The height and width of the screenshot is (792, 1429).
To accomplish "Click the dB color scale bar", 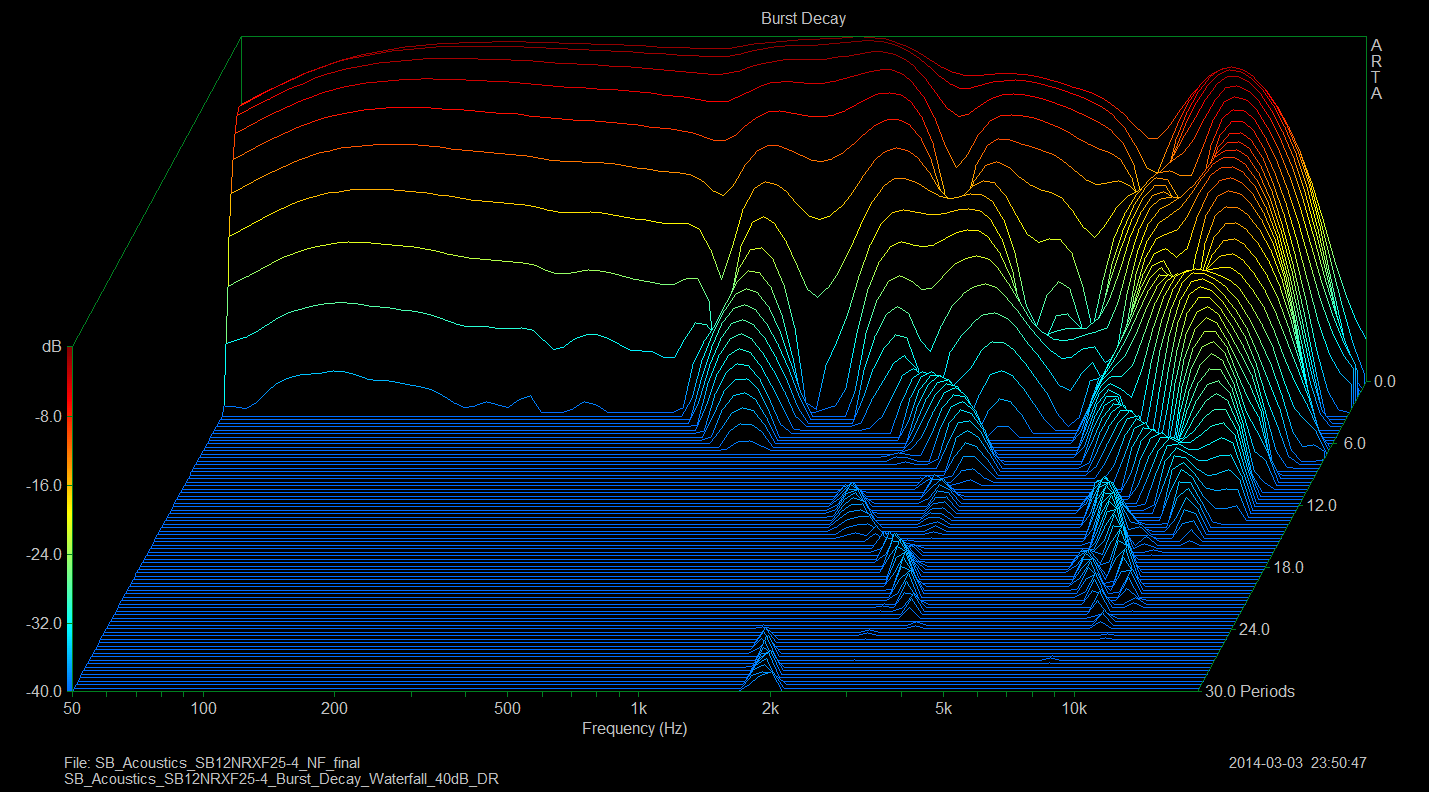I will (x=69, y=520).
